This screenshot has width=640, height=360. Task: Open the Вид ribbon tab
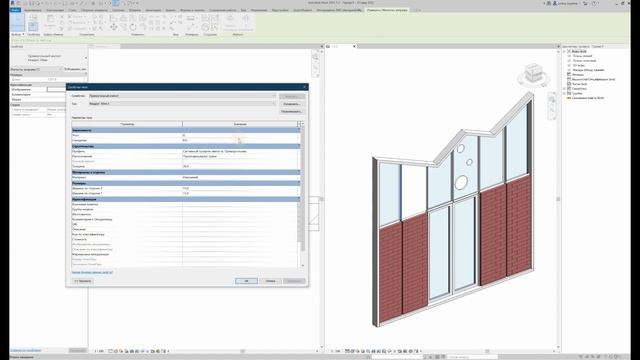[244, 10]
